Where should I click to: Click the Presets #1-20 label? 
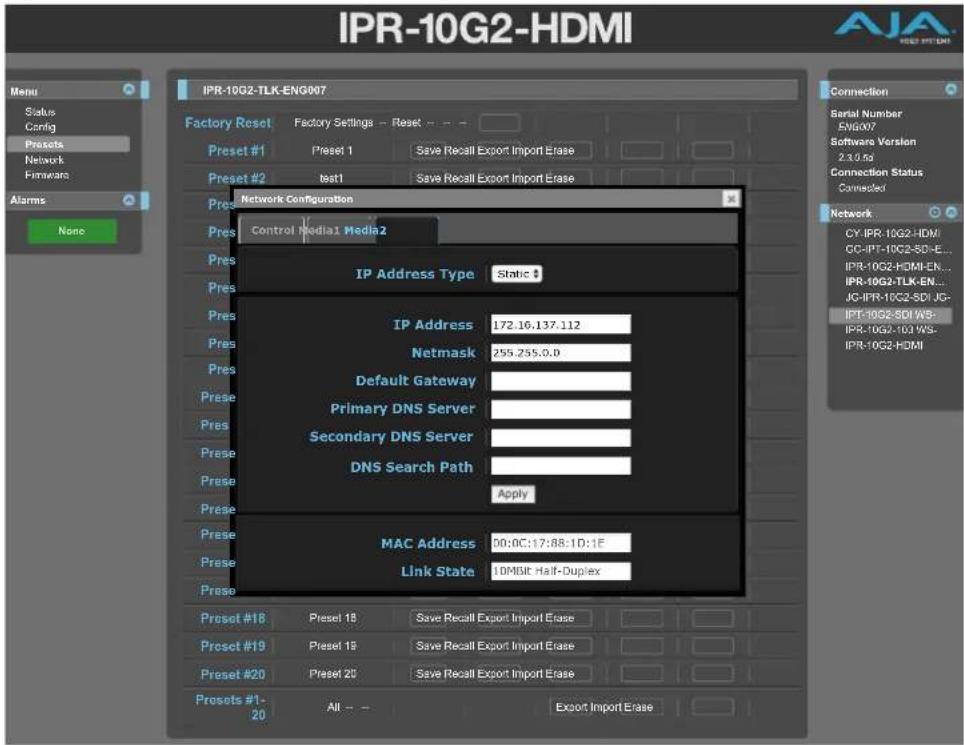coord(231,707)
